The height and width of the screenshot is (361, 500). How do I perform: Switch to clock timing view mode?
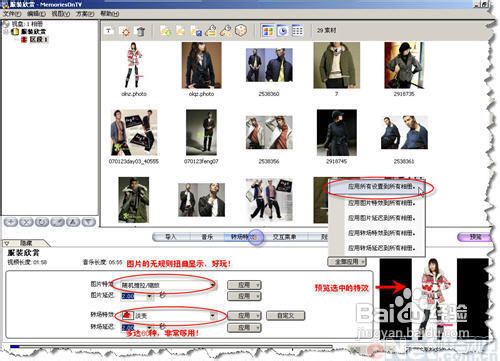[x=283, y=31]
